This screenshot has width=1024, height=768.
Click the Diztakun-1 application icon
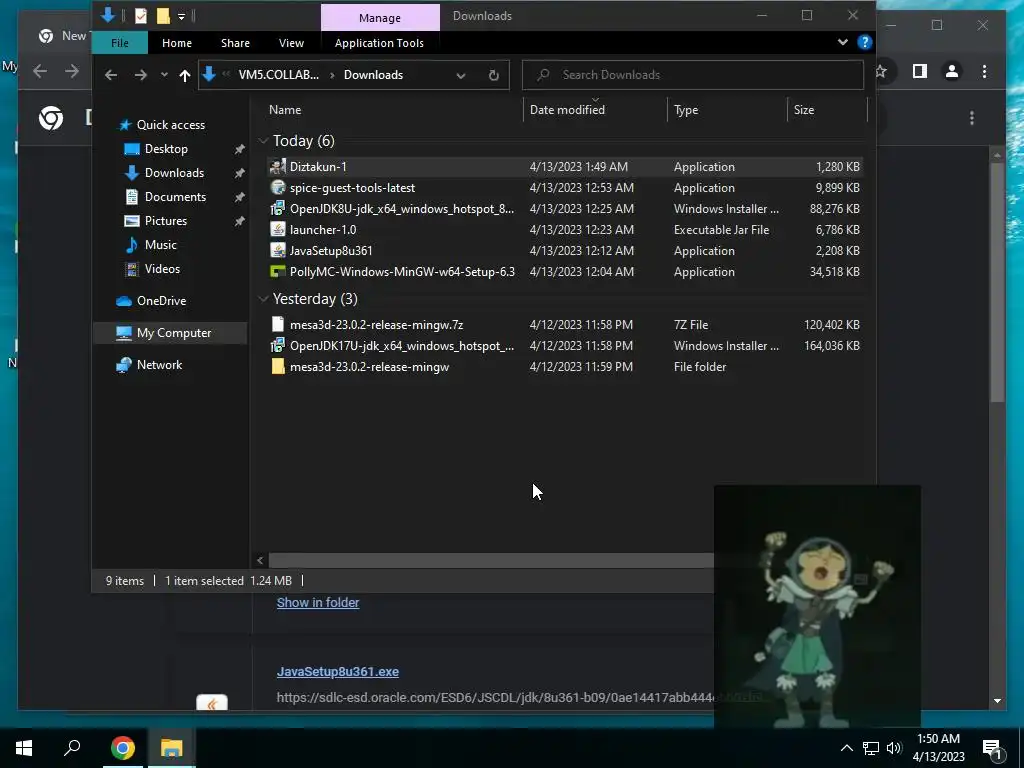278,167
